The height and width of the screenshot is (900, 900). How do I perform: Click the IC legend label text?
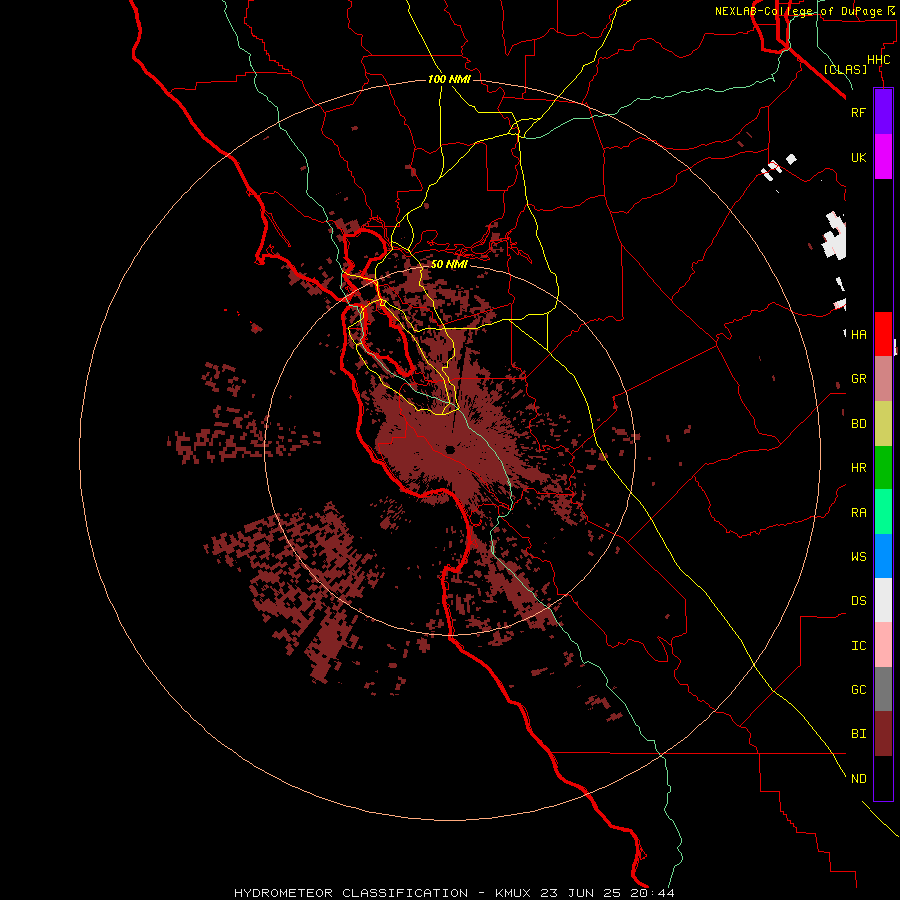click(859, 646)
